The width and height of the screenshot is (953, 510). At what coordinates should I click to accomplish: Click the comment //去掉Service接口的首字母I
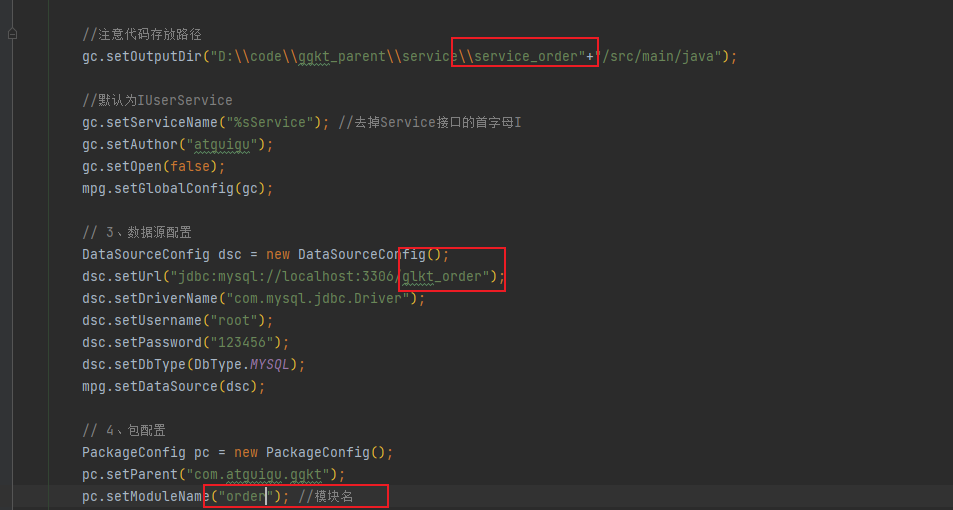[430, 122]
